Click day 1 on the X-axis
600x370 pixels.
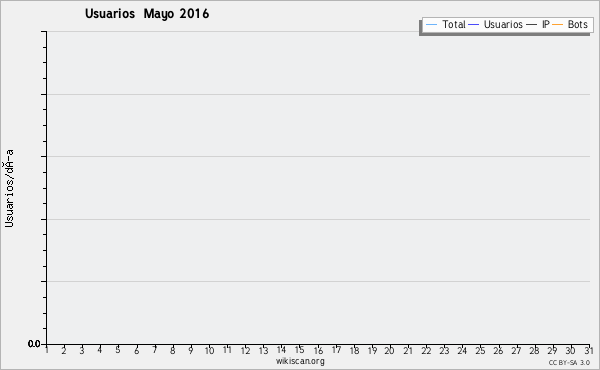(x=47, y=350)
